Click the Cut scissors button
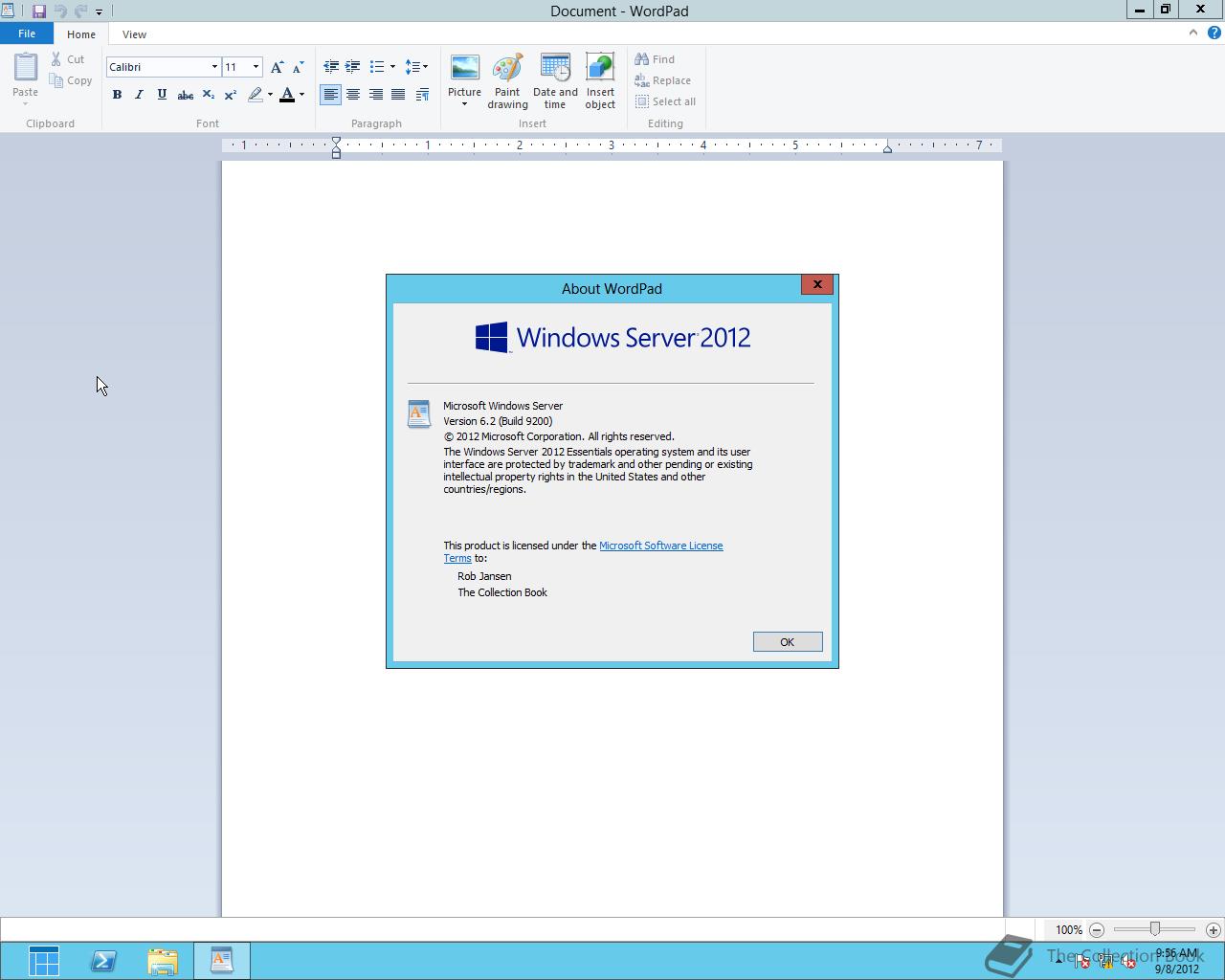Image resolution: width=1225 pixels, height=980 pixels. [x=69, y=59]
